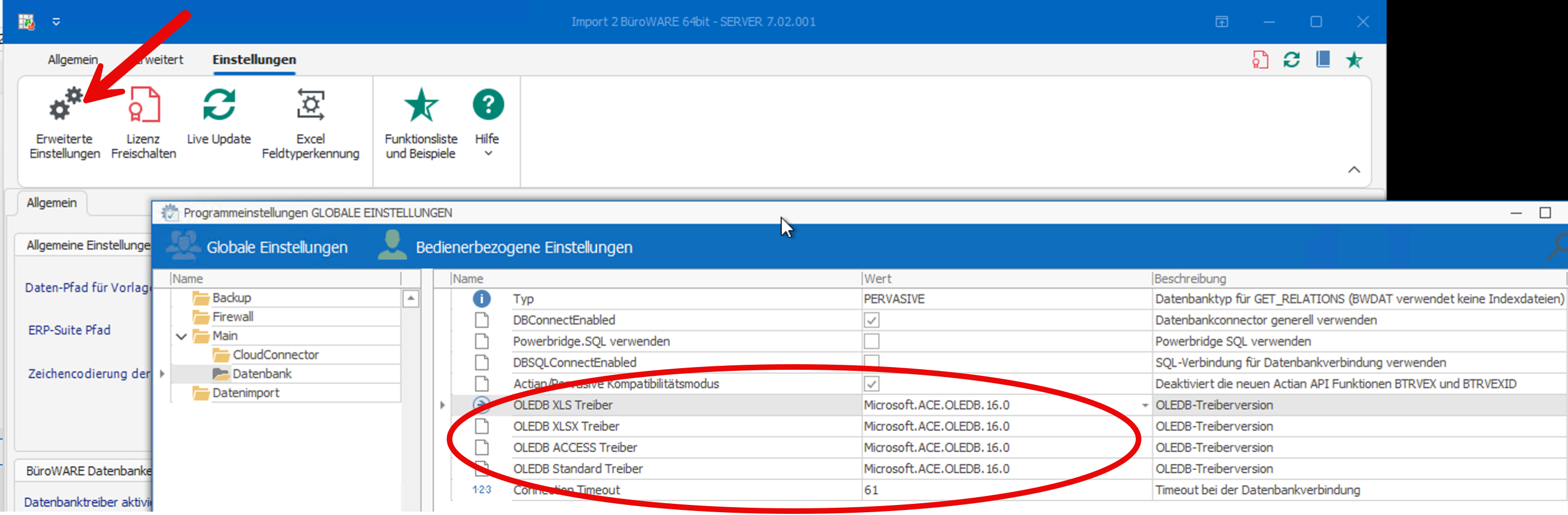The width and height of the screenshot is (1568, 515).
Task: Open OLEDB XLS Treiber value dropdown
Action: pyautogui.click(x=1144, y=405)
